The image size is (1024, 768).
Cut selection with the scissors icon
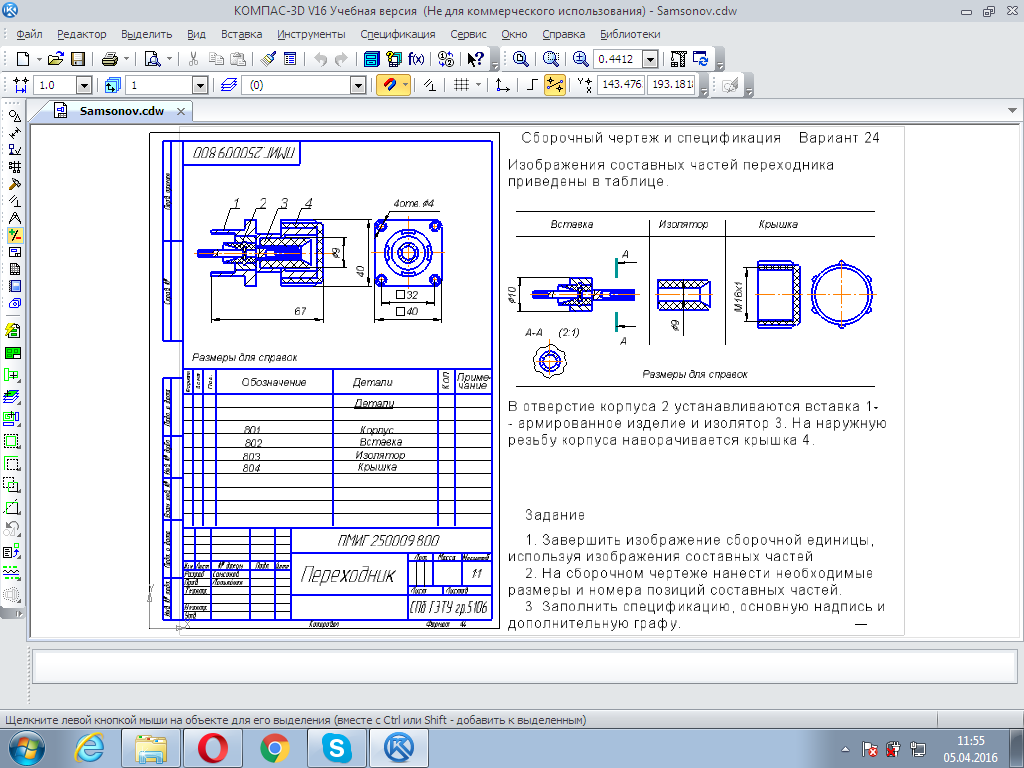(x=193, y=59)
